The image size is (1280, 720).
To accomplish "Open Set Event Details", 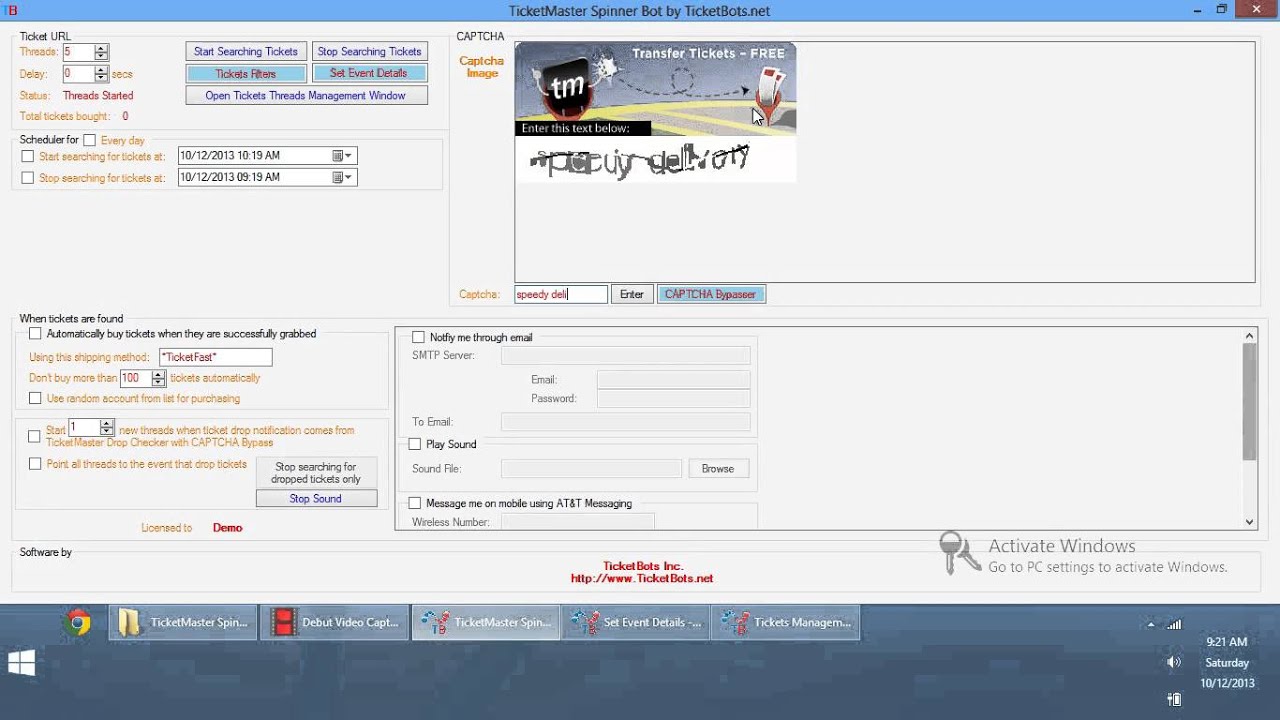I will (x=369, y=73).
